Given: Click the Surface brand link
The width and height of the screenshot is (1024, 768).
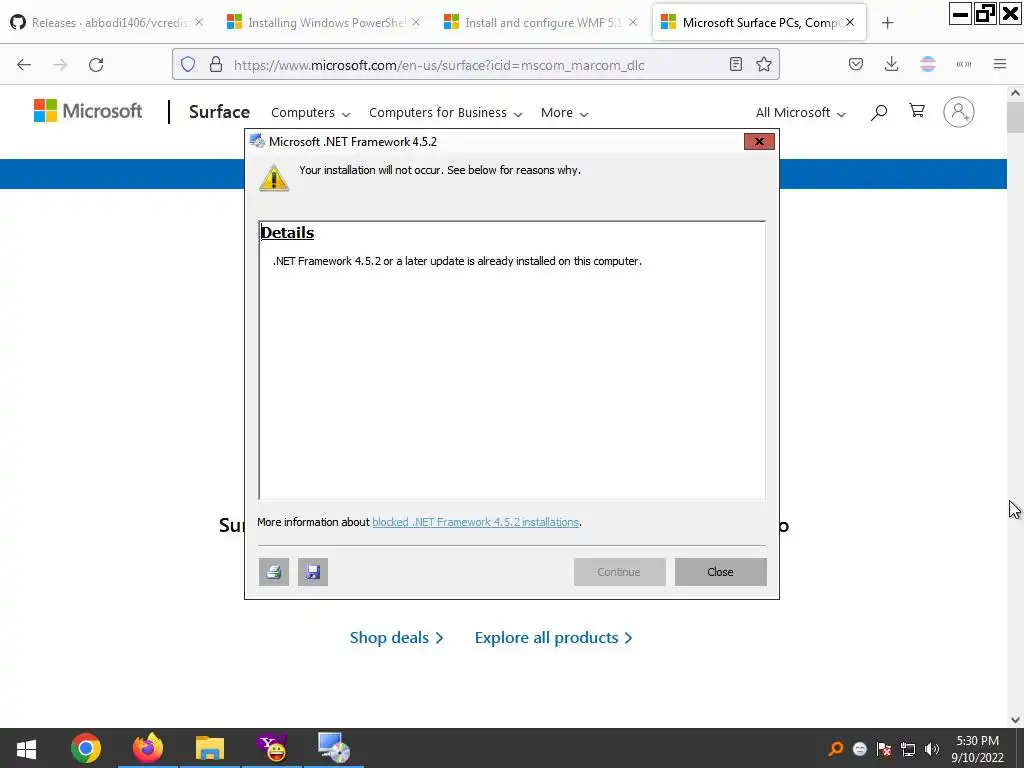Looking at the screenshot, I should coord(219,112).
